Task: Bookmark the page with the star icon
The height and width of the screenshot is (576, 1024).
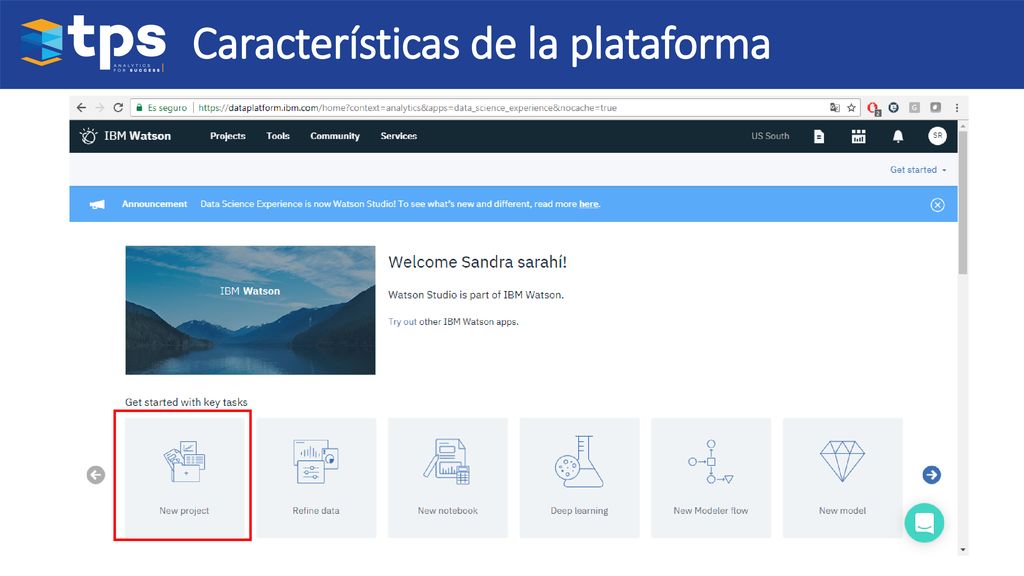Action: click(x=852, y=108)
